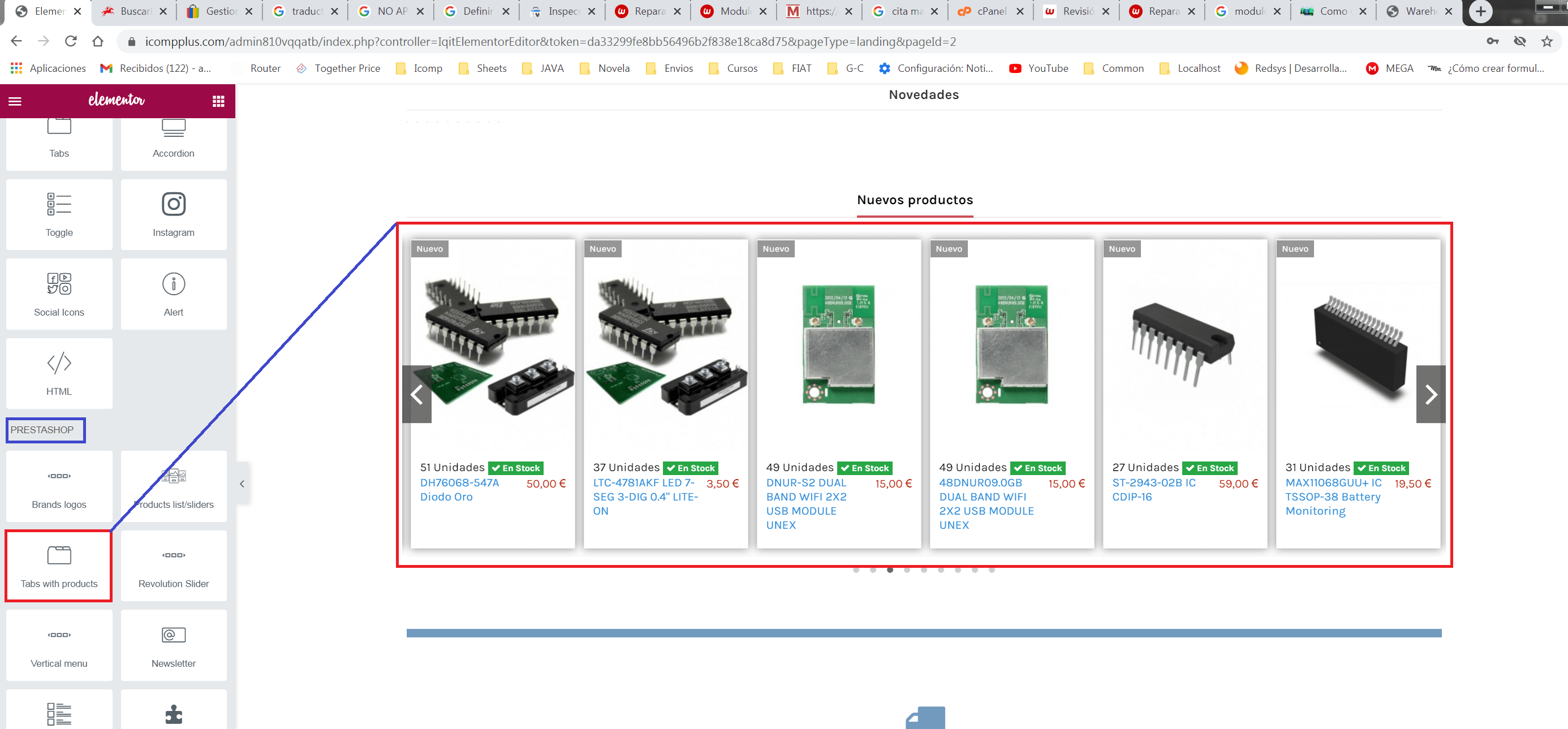This screenshot has width=1568, height=729.
Task: Open the Aplicaciones apps shortcut
Action: pos(49,68)
